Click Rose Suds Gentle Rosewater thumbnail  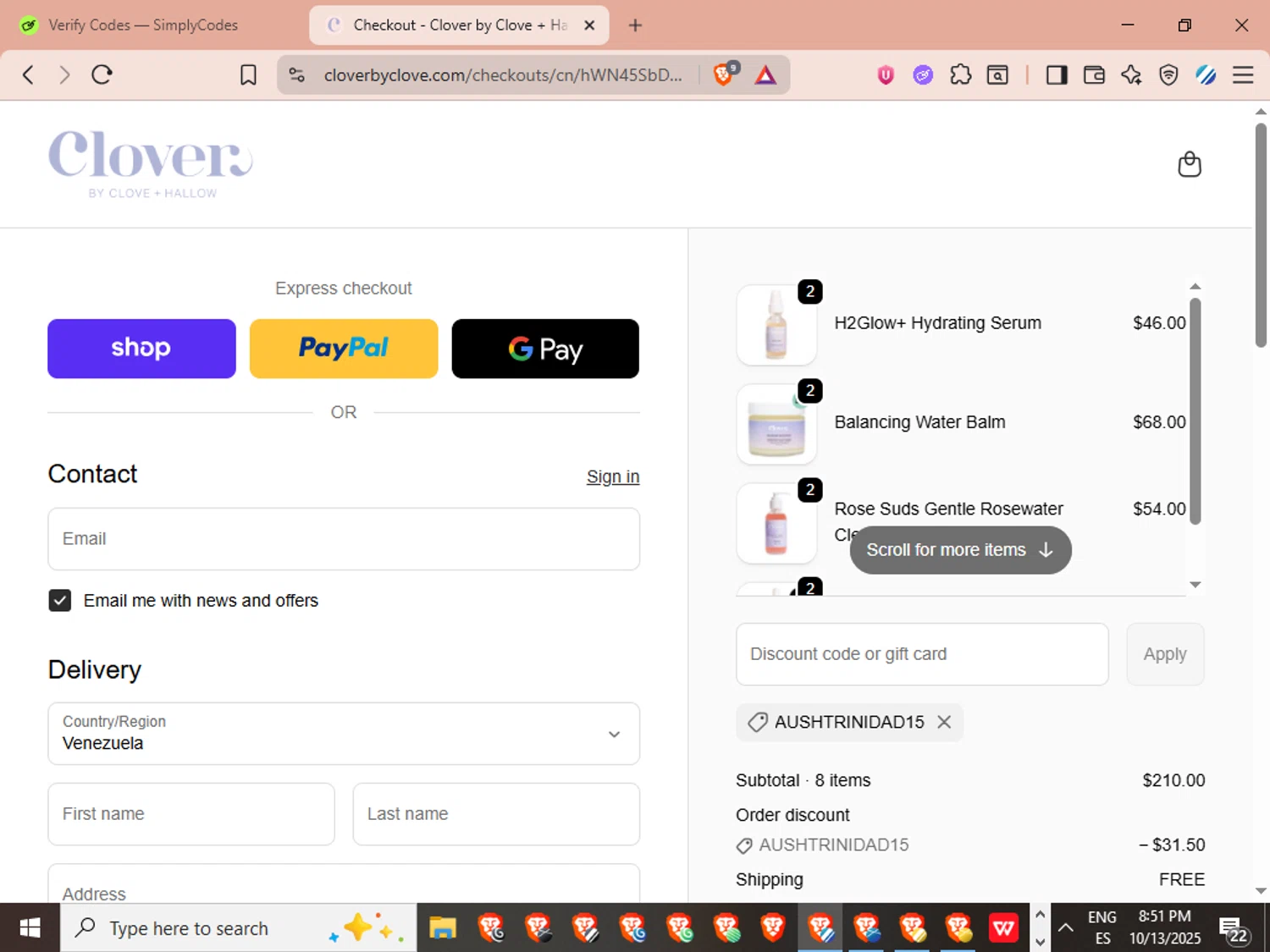click(x=776, y=523)
